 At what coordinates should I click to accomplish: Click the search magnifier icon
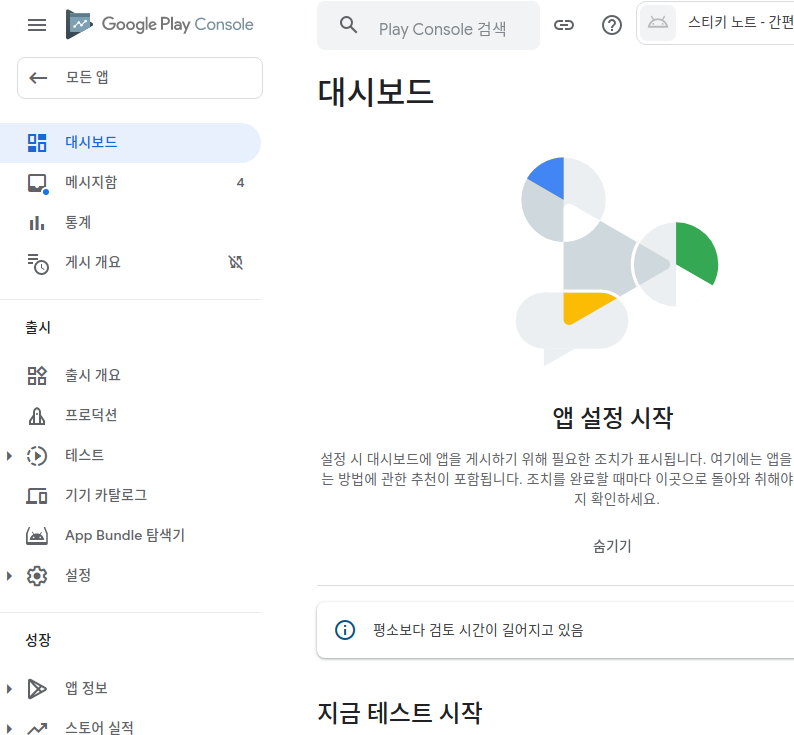348,24
